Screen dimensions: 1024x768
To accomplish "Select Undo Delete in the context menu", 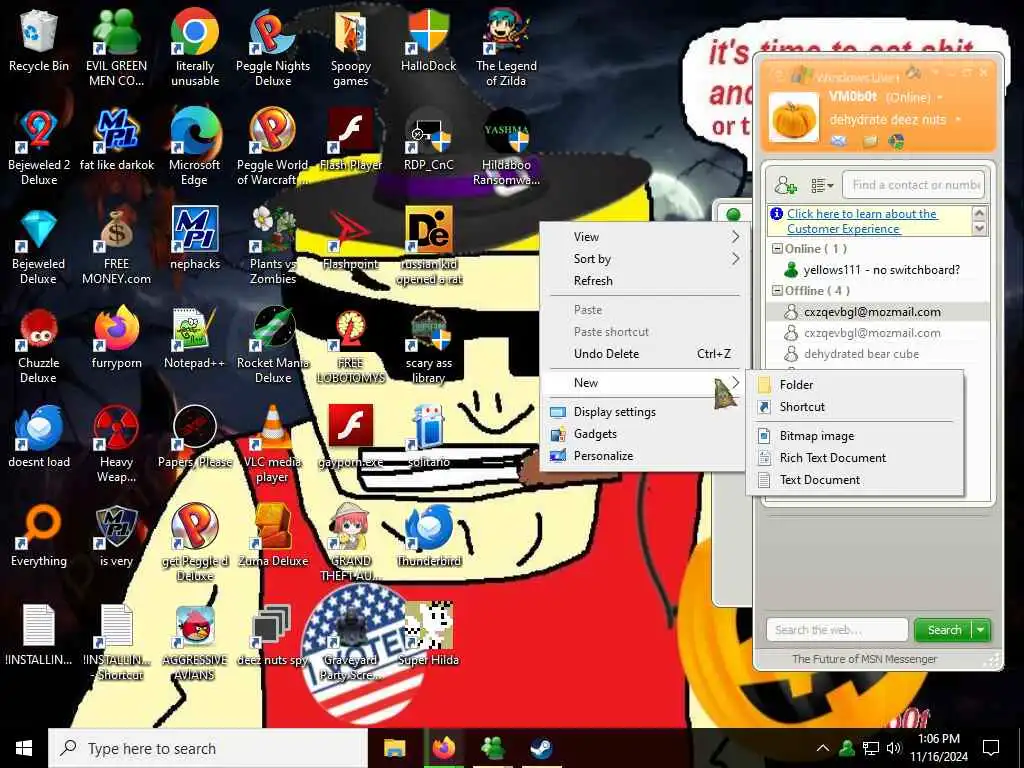I will 643,353.
